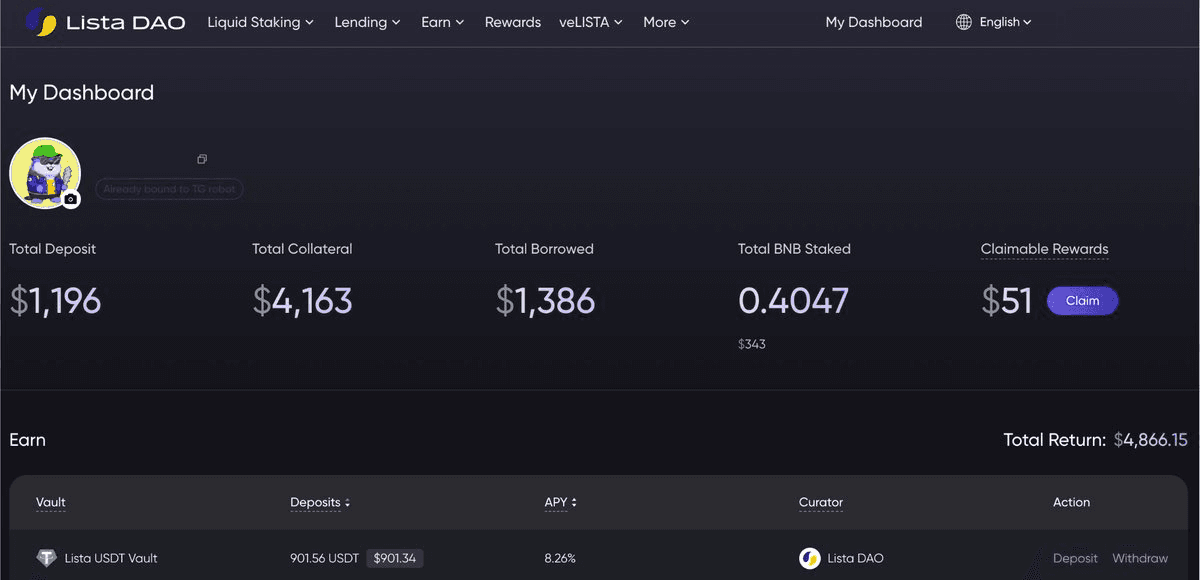Click the profile avatar image
The height and width of the screenshot is (580, 1200).
45,173
